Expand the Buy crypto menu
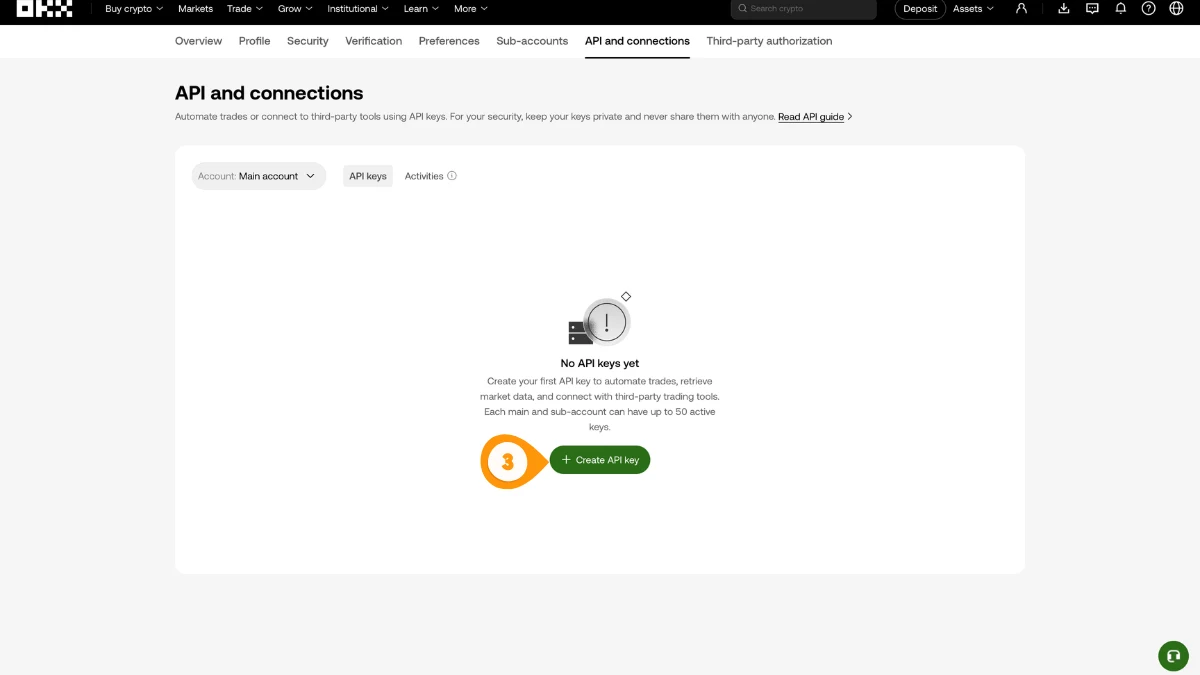The image size is (1200, 675). (134, 8)
